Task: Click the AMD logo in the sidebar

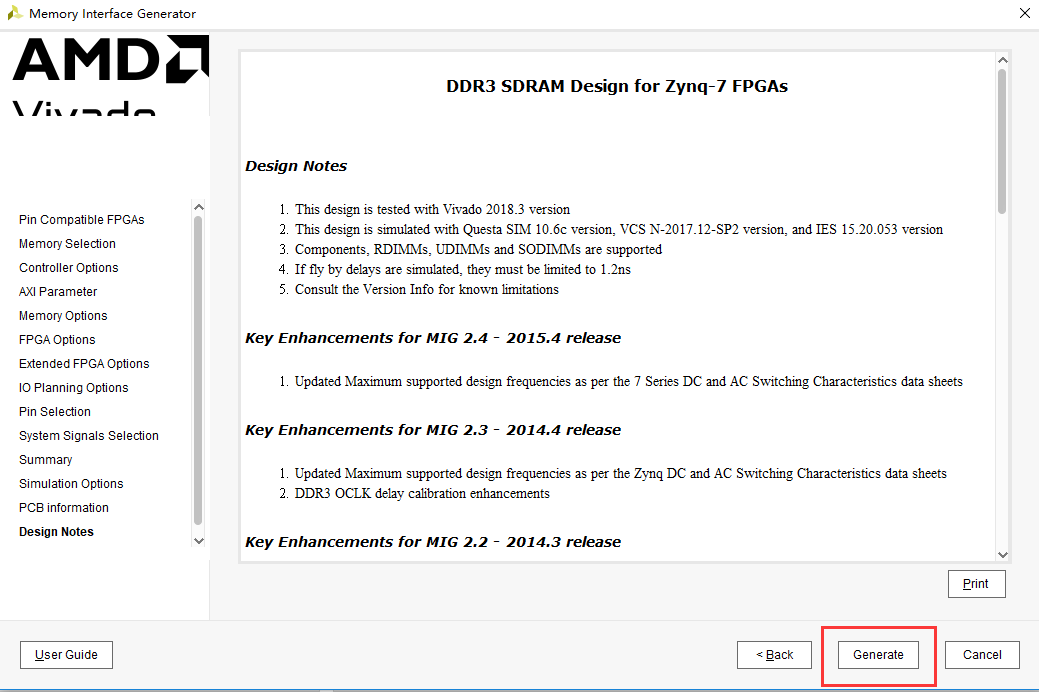Action: [x=111, y=60]
